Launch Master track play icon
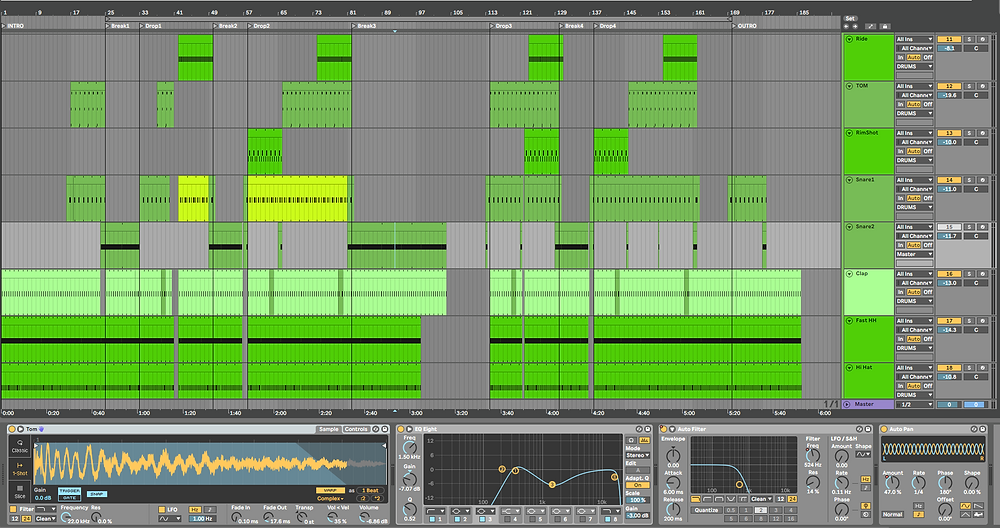The height and width of the screenshot is (528, 1000). [x=847, y=404]
